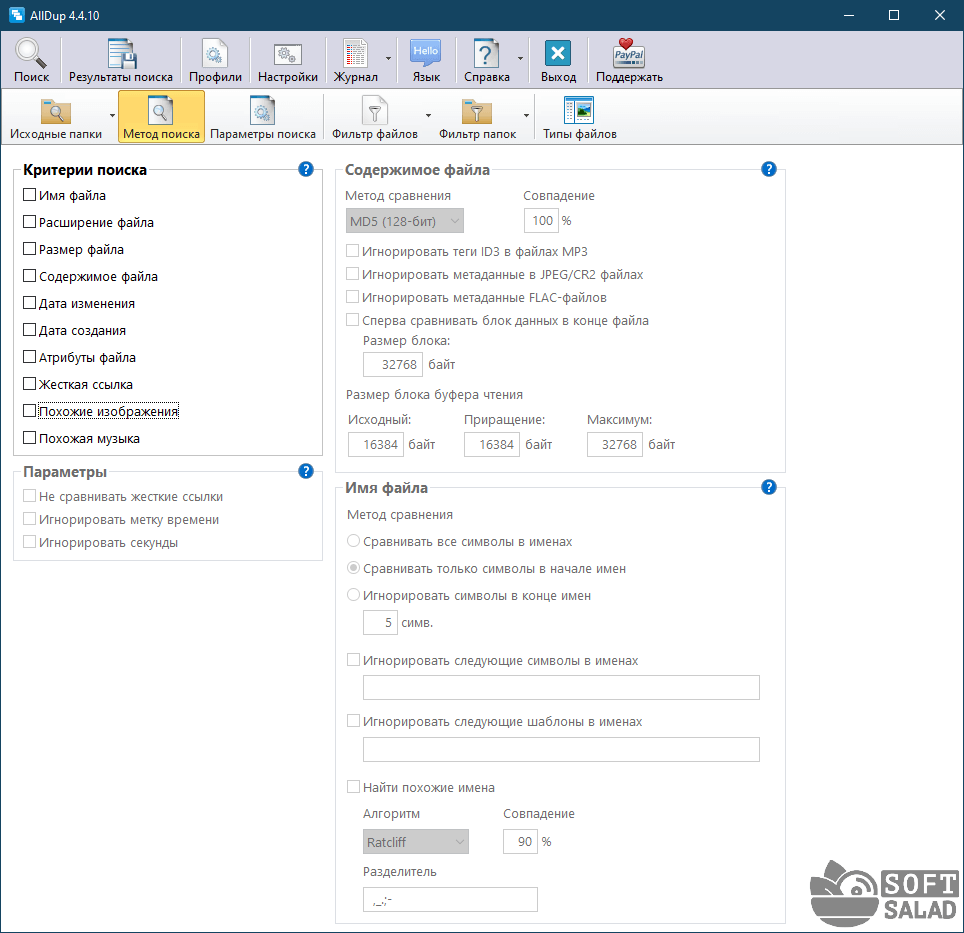Click help button beside Критерии поиска

(x=306, y=170)
